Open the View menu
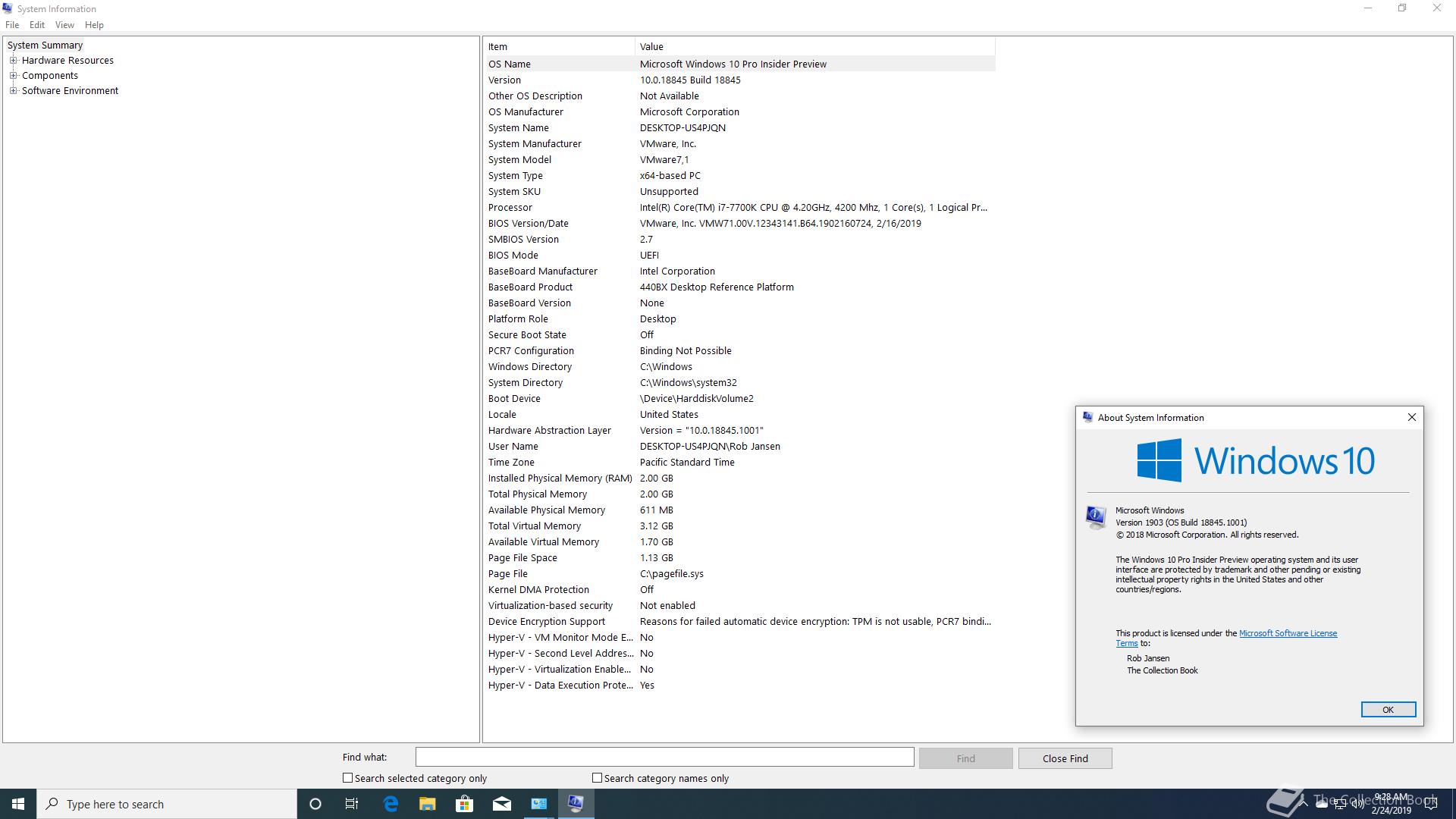The width and height of the screenshot is (1456, 819). pyautogui.click(x=64, y=25)
